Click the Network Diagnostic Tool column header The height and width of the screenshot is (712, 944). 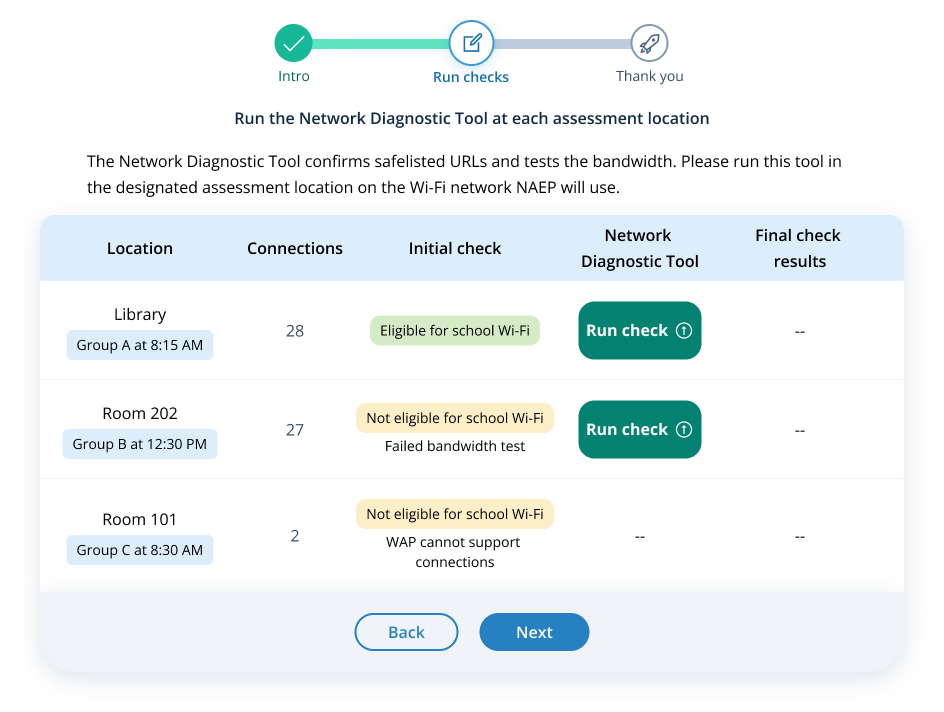pyautogui.click(x=639, y=248)
